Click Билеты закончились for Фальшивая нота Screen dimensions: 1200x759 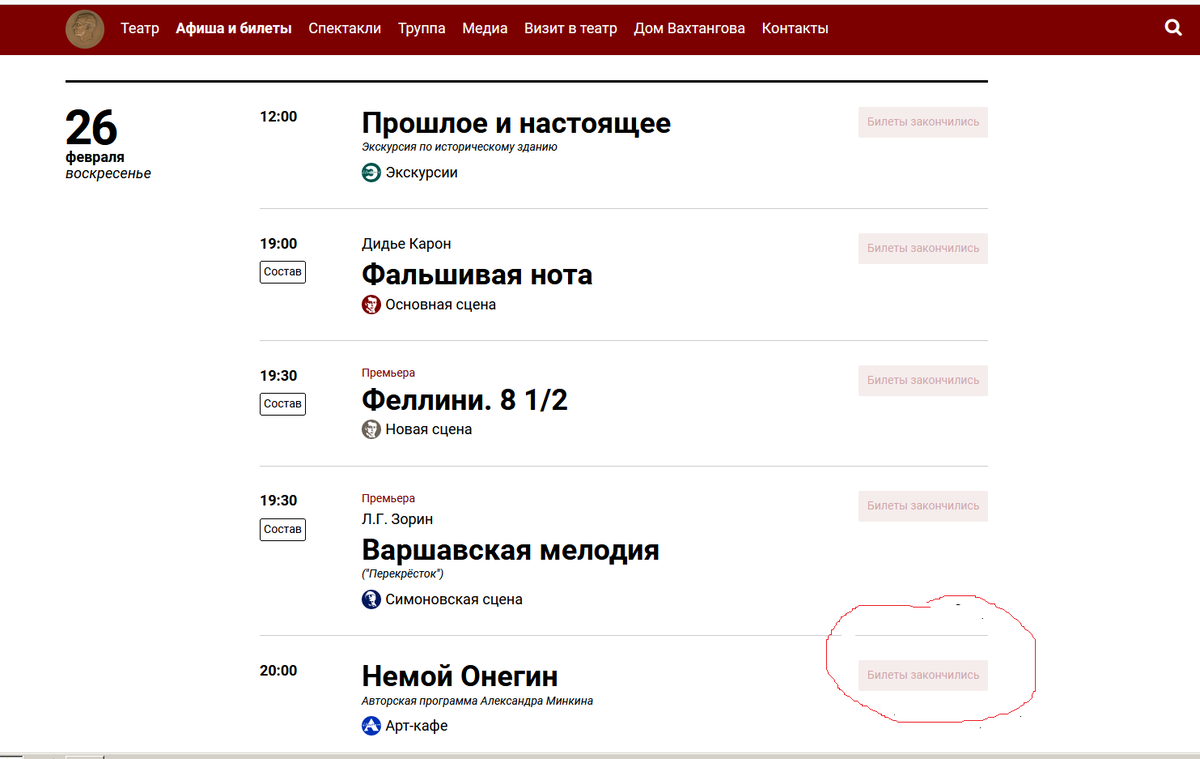click(x=923, y=248)
